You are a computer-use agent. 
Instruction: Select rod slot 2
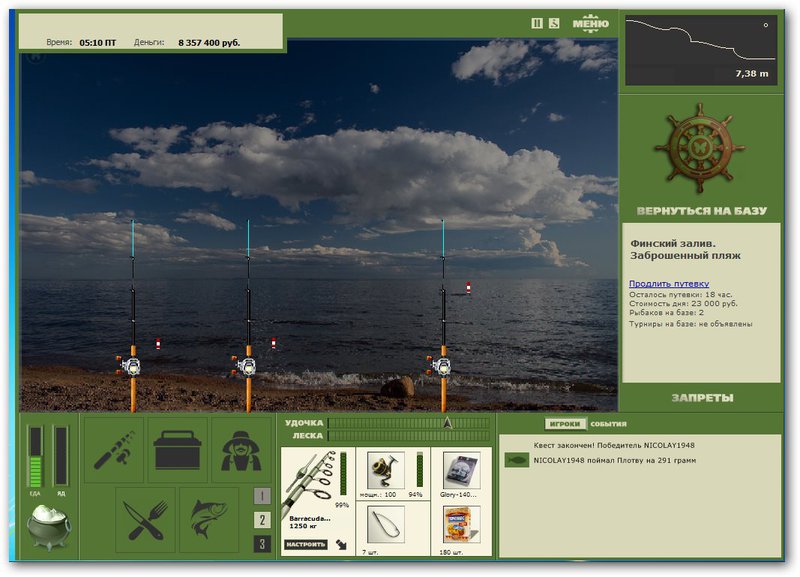point(262,520)
